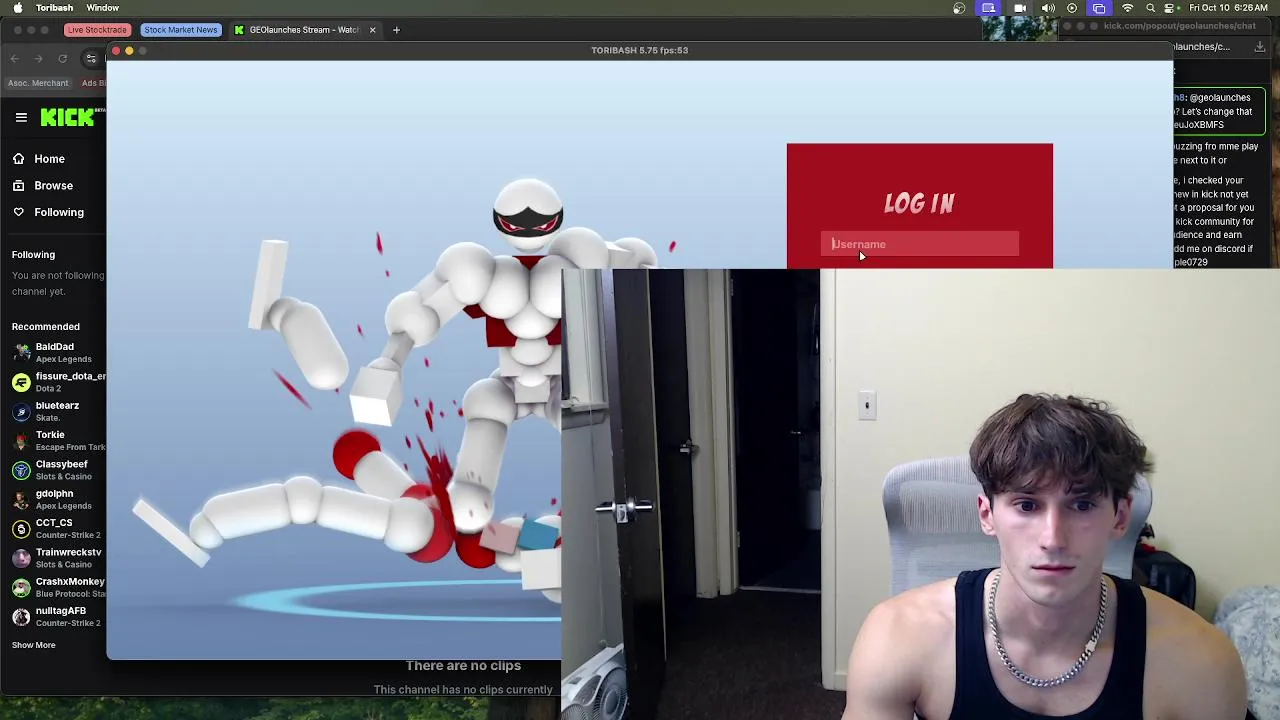The width and height of the screenshot is (1280, 720).
Task: Click the Home house icon
Action: (x=18, y=158)
